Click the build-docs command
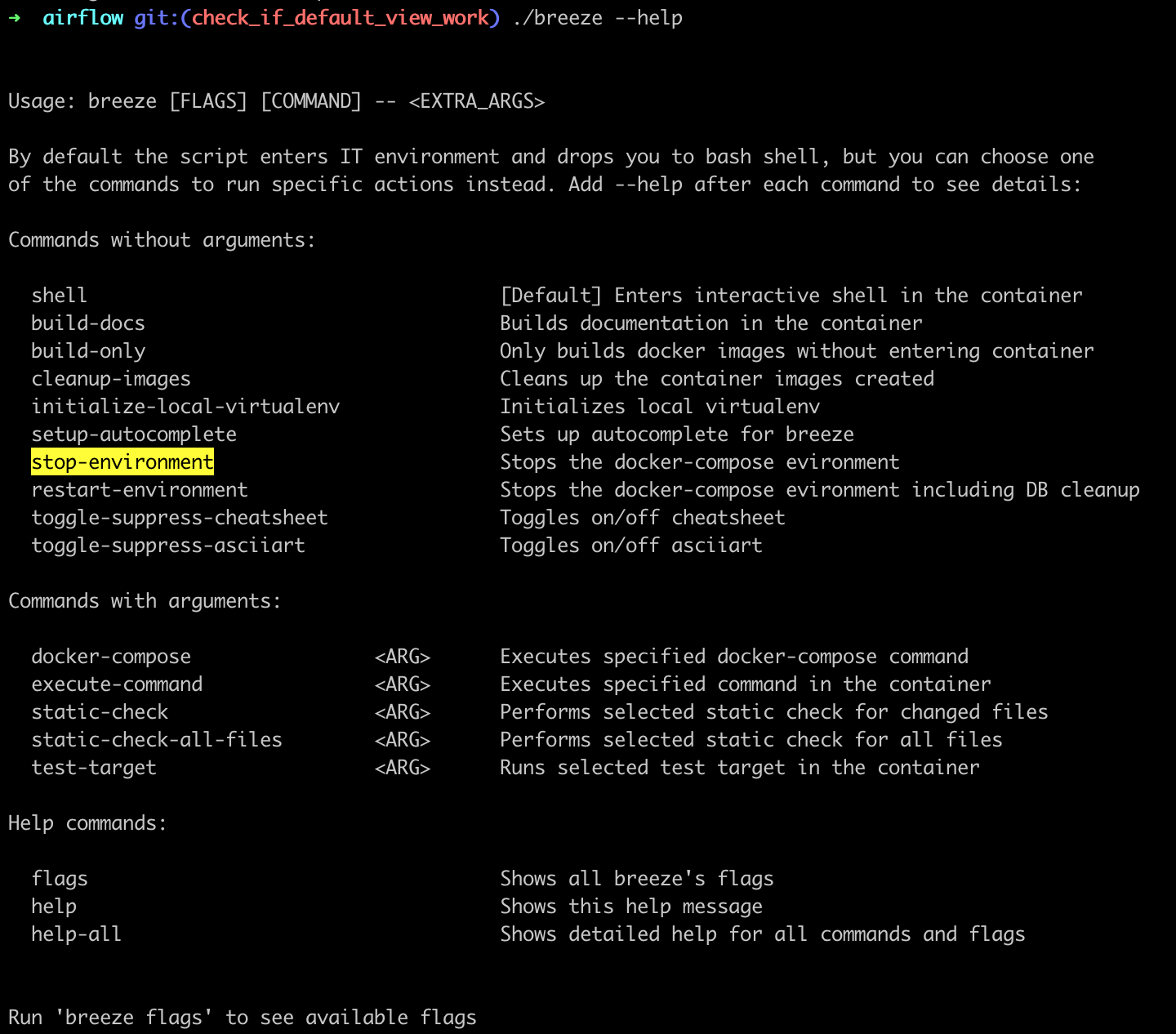This screenshot has height=1034, width=1176. pyautogui.click(x=88, y=323)
